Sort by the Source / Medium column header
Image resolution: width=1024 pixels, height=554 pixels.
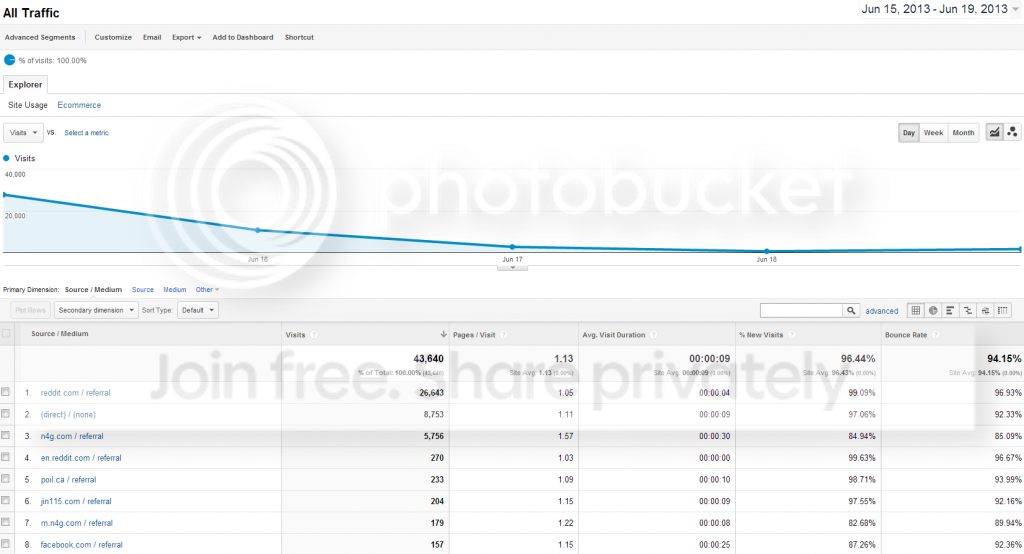pyautogui.click(x=59, y=333)
